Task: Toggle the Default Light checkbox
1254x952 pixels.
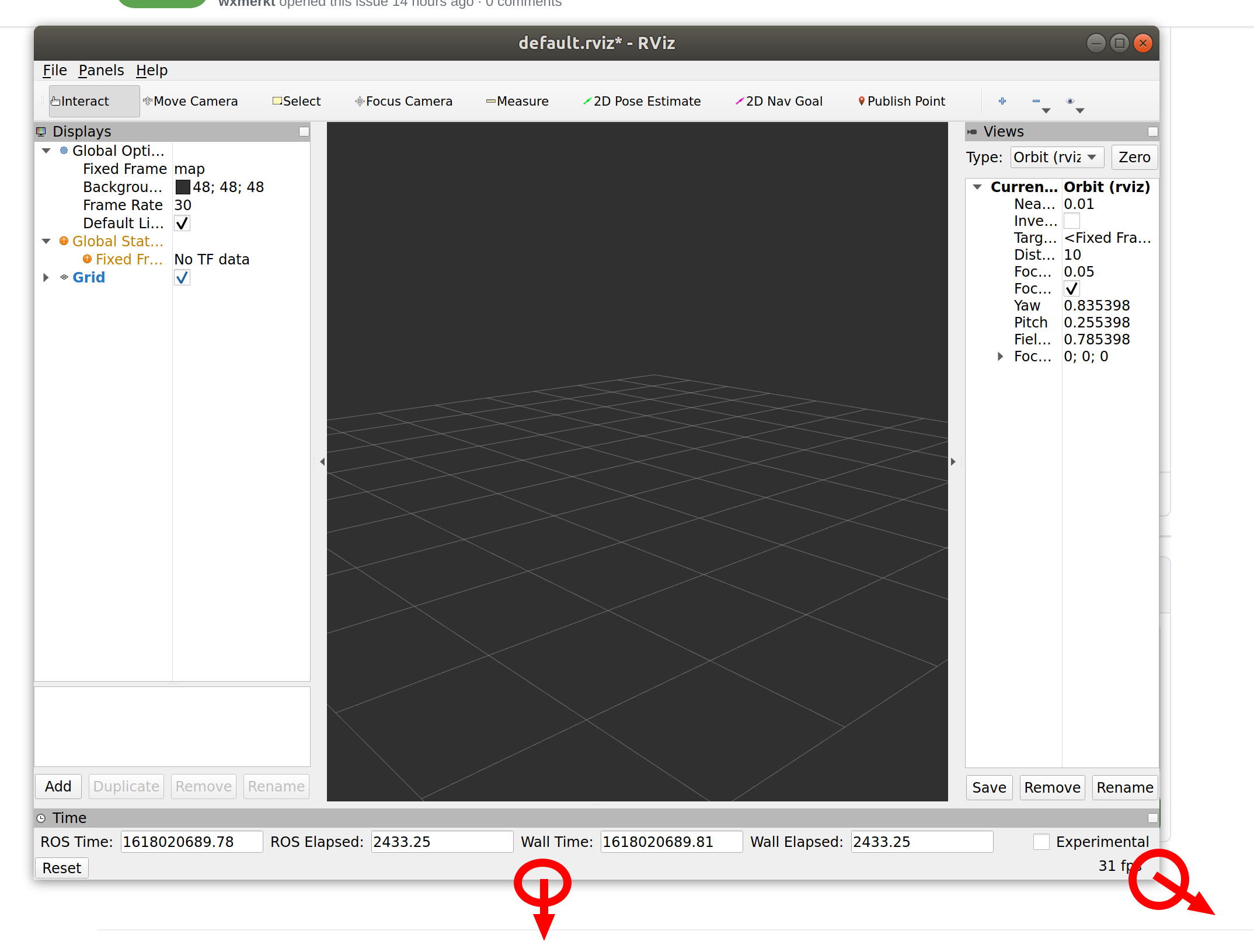Action: click(x=182, y=223)
